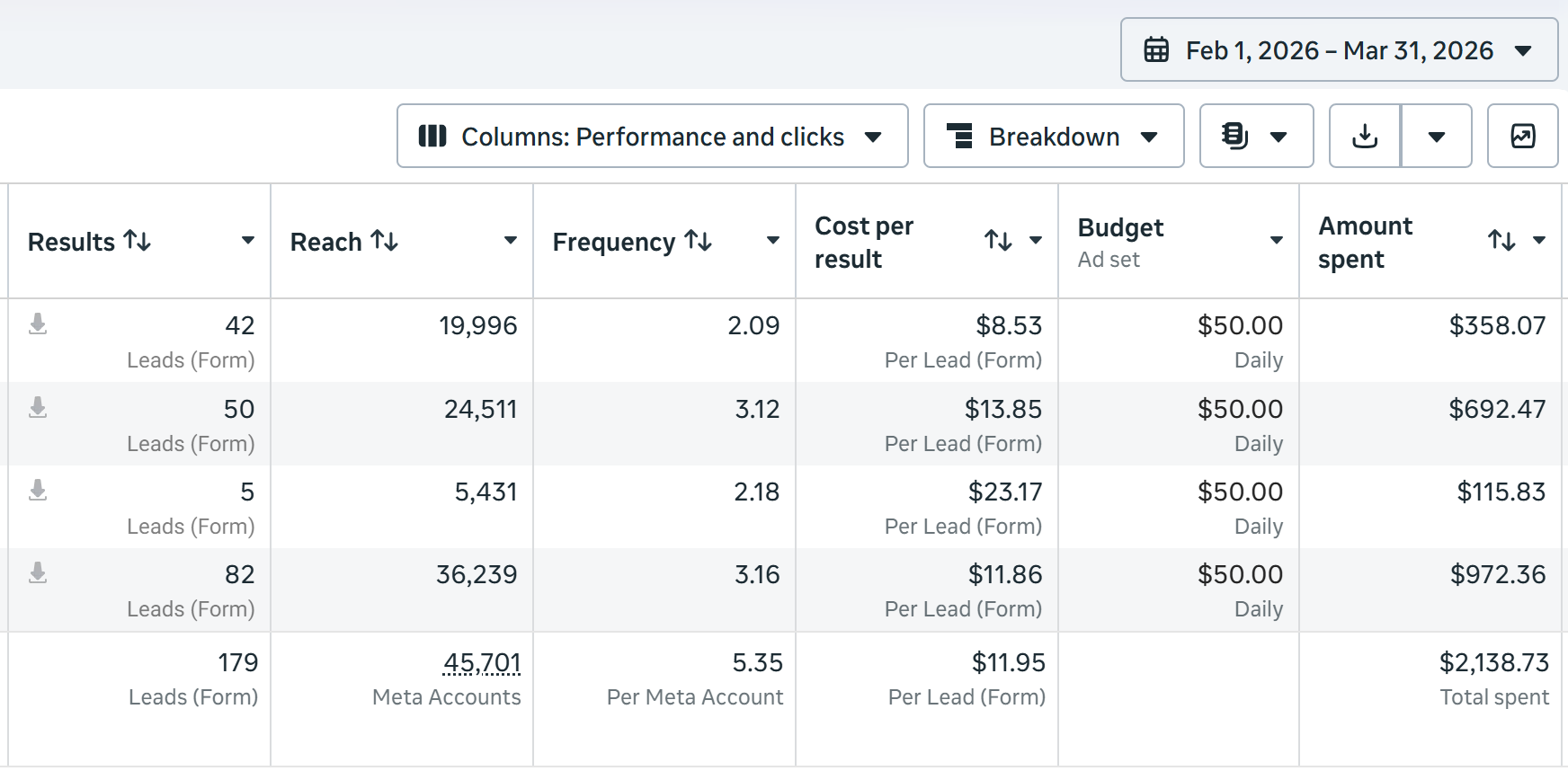Download leads for the 5 results row

click(38, 490)
